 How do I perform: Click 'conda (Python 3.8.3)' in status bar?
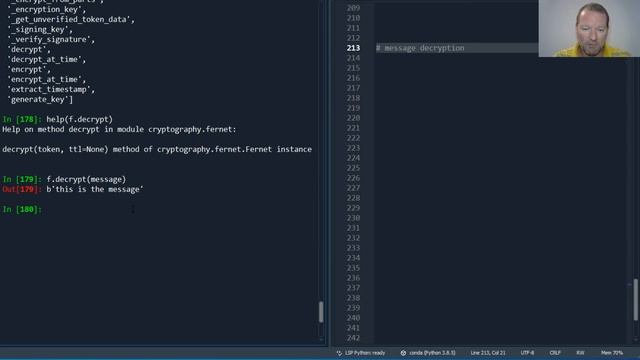pos(432,353)
